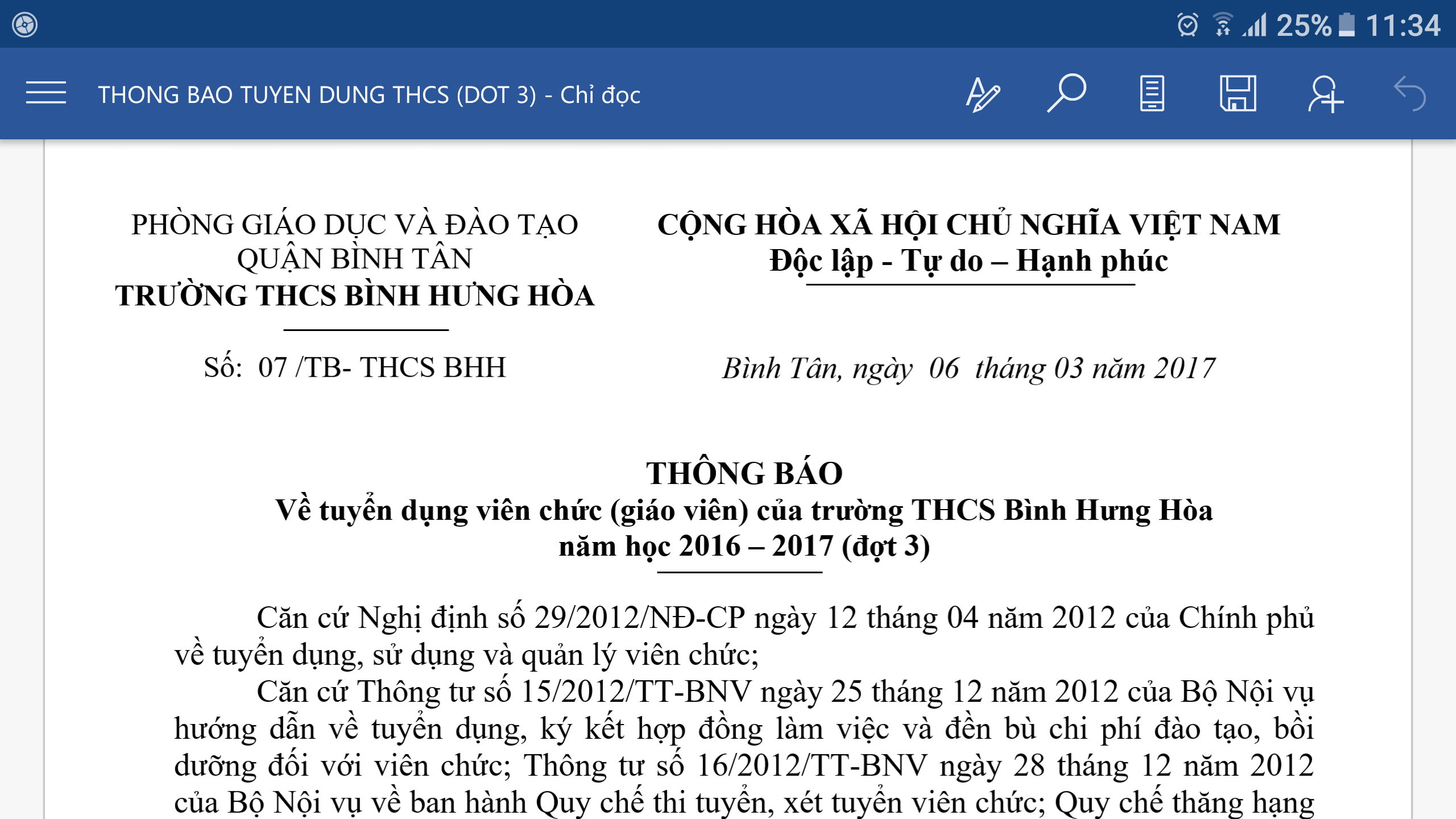Tap the line 'năm học 2016 – 2017 (đợt 3)'
The image size is (1456, 819).
(x=744, y=547)
